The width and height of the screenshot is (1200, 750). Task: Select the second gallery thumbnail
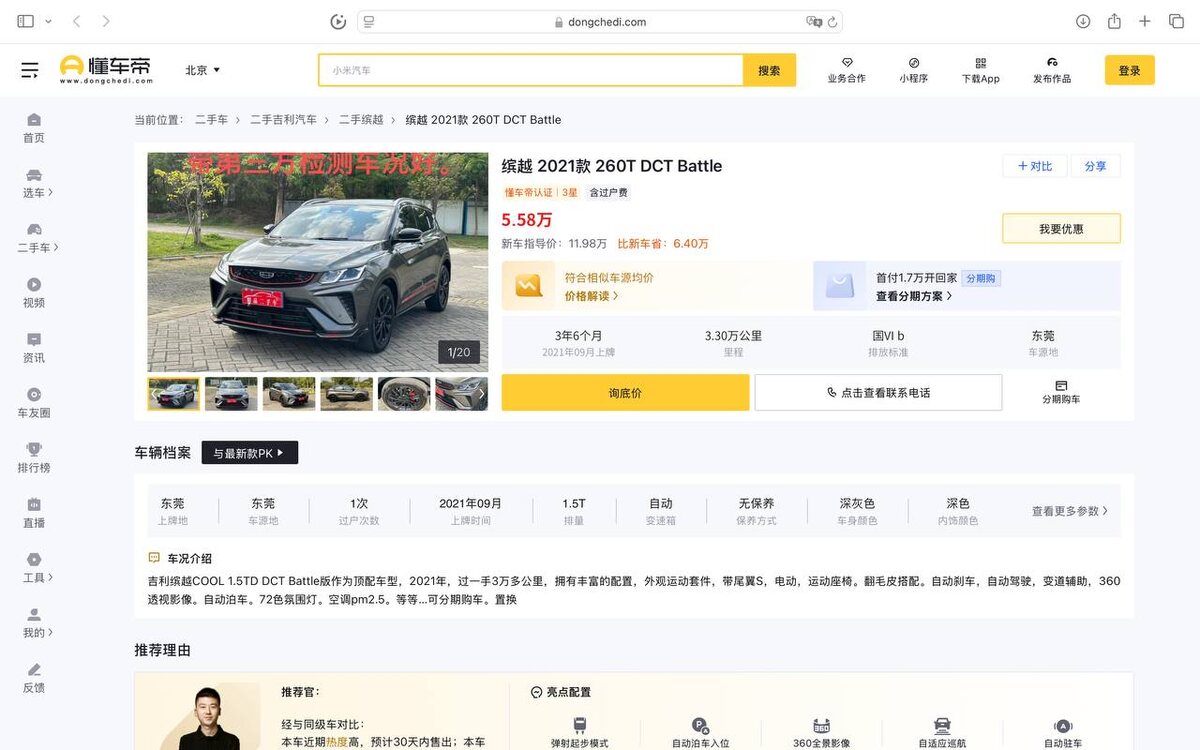(231, 393)
